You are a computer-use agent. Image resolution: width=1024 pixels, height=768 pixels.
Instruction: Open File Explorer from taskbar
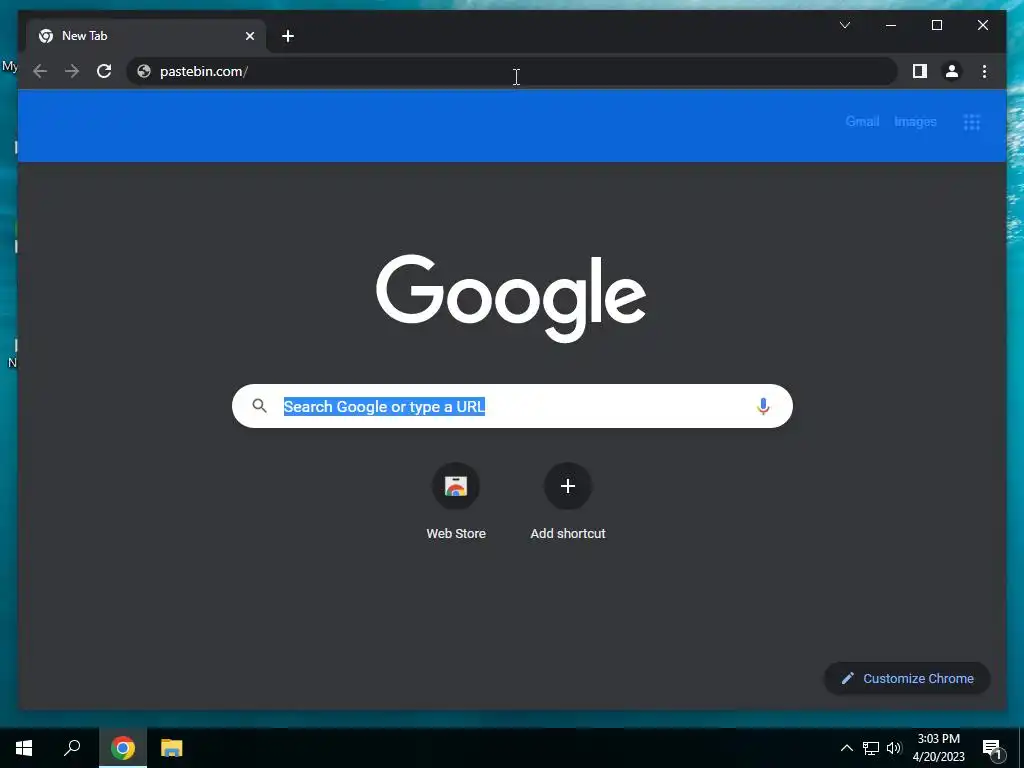coord(172,748)
